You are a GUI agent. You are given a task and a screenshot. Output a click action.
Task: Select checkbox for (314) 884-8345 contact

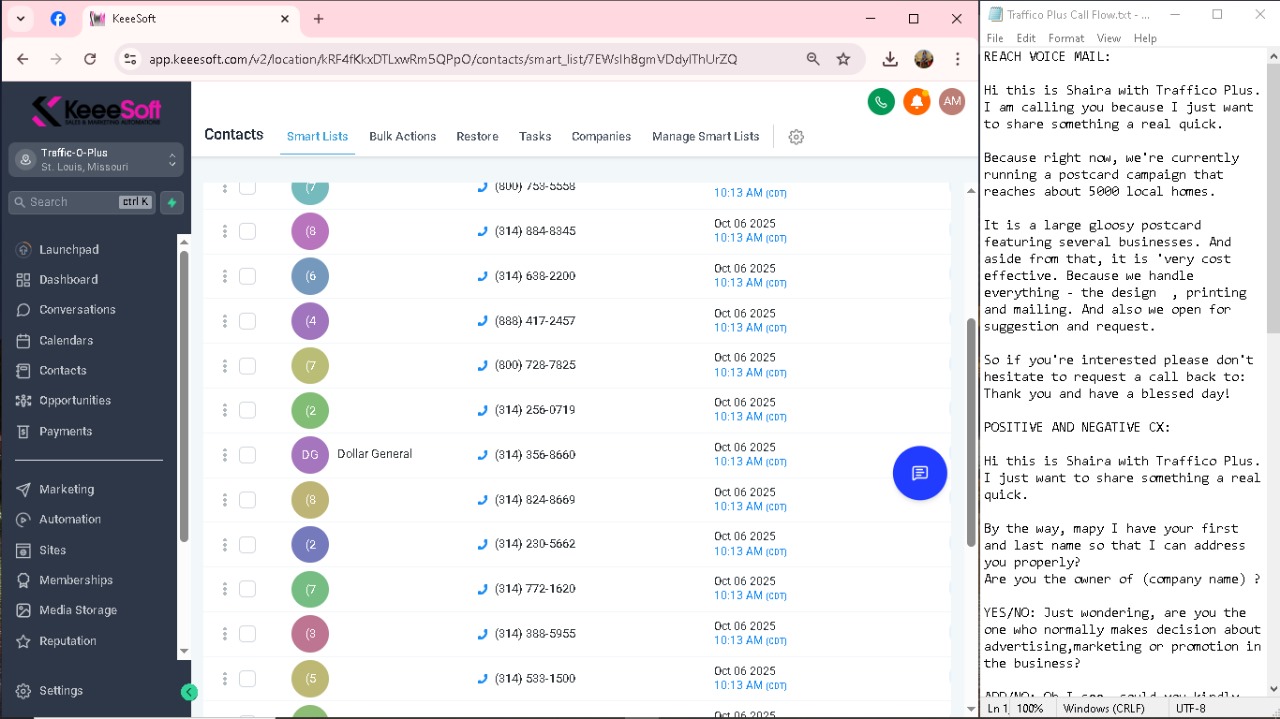(x=247, y=231)
